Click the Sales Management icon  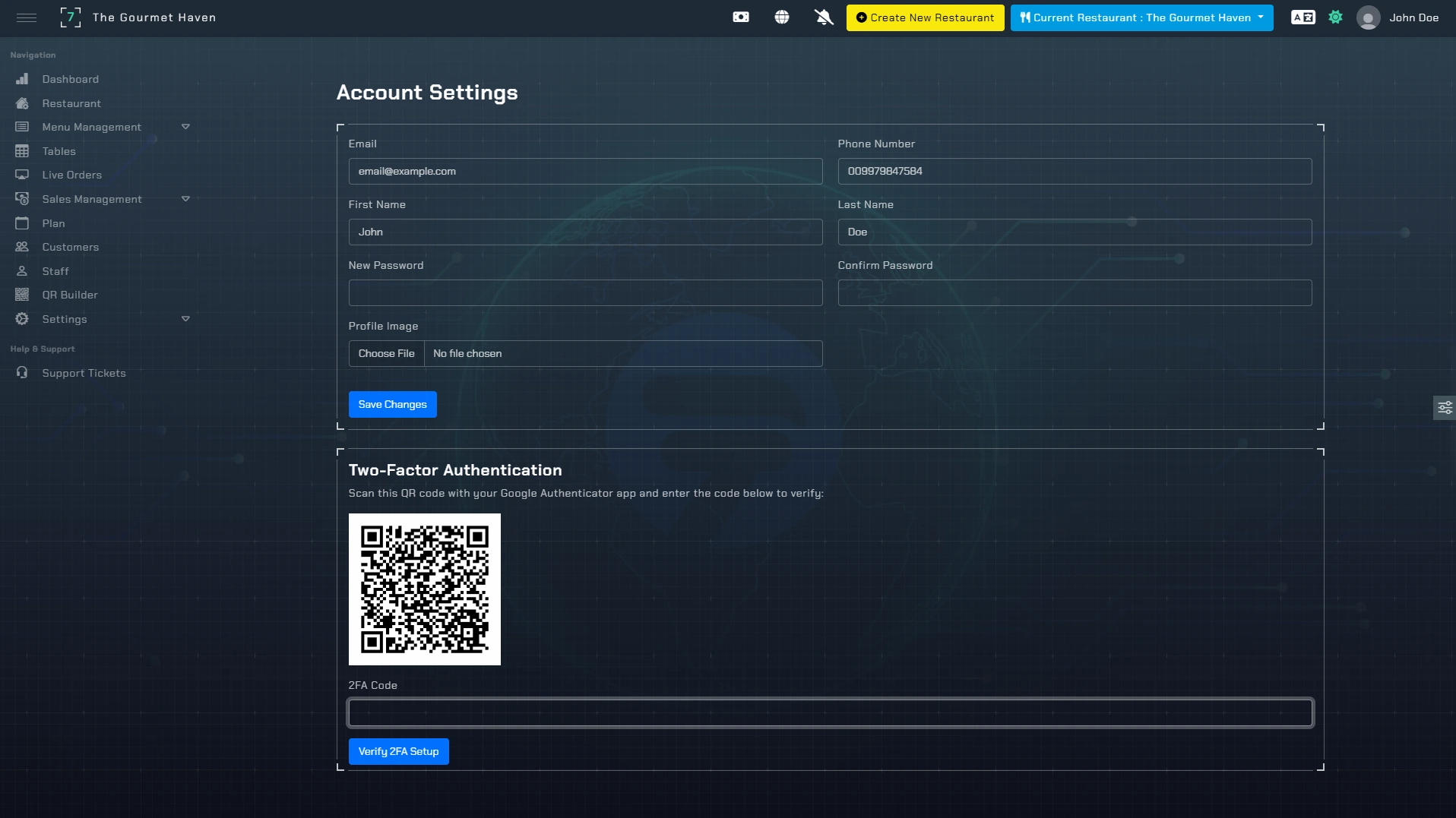22,199
